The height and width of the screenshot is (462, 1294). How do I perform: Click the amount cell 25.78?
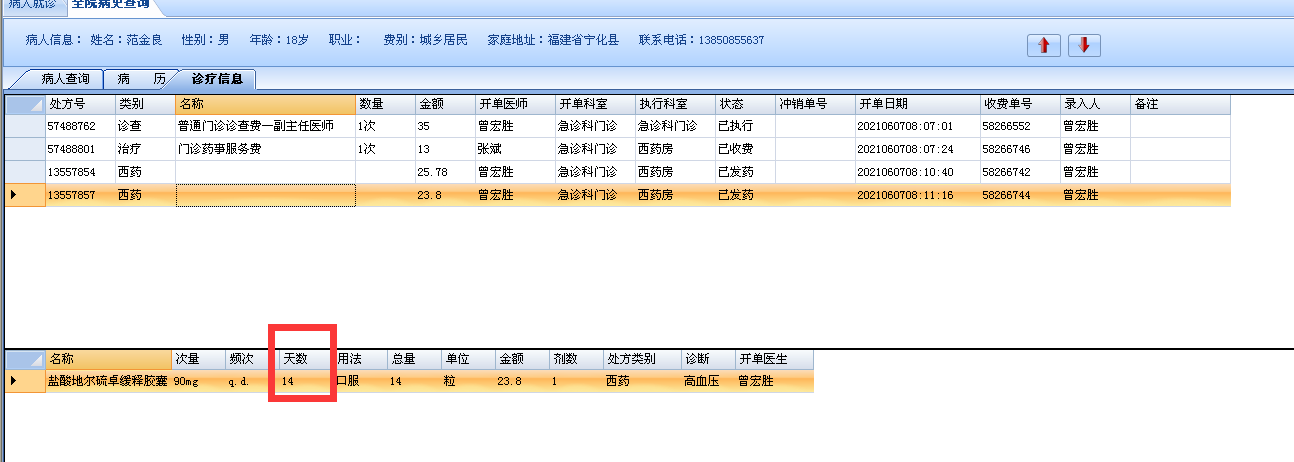click(x=445, y=172)
